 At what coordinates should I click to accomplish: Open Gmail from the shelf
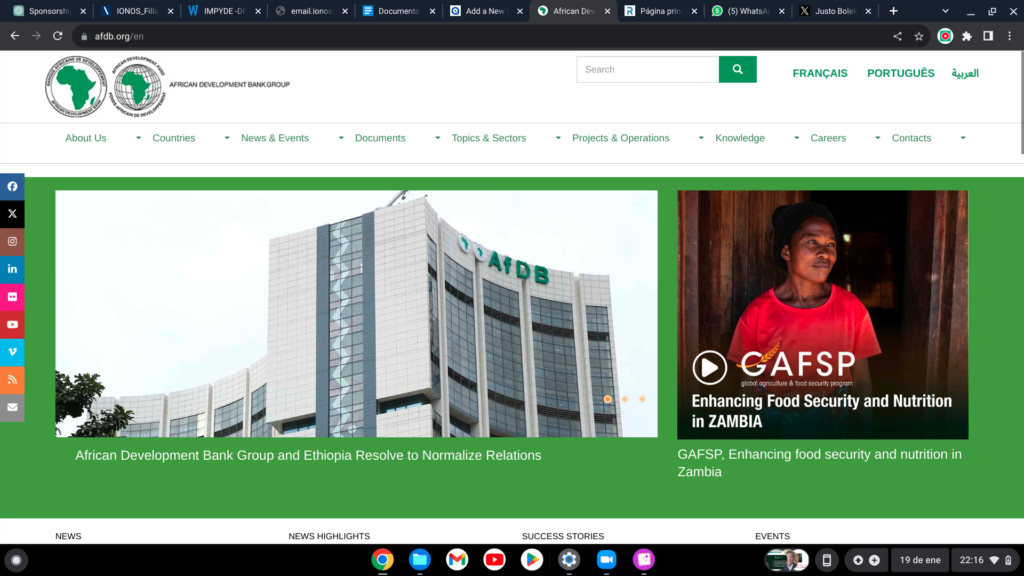click(x=457, y=560)
